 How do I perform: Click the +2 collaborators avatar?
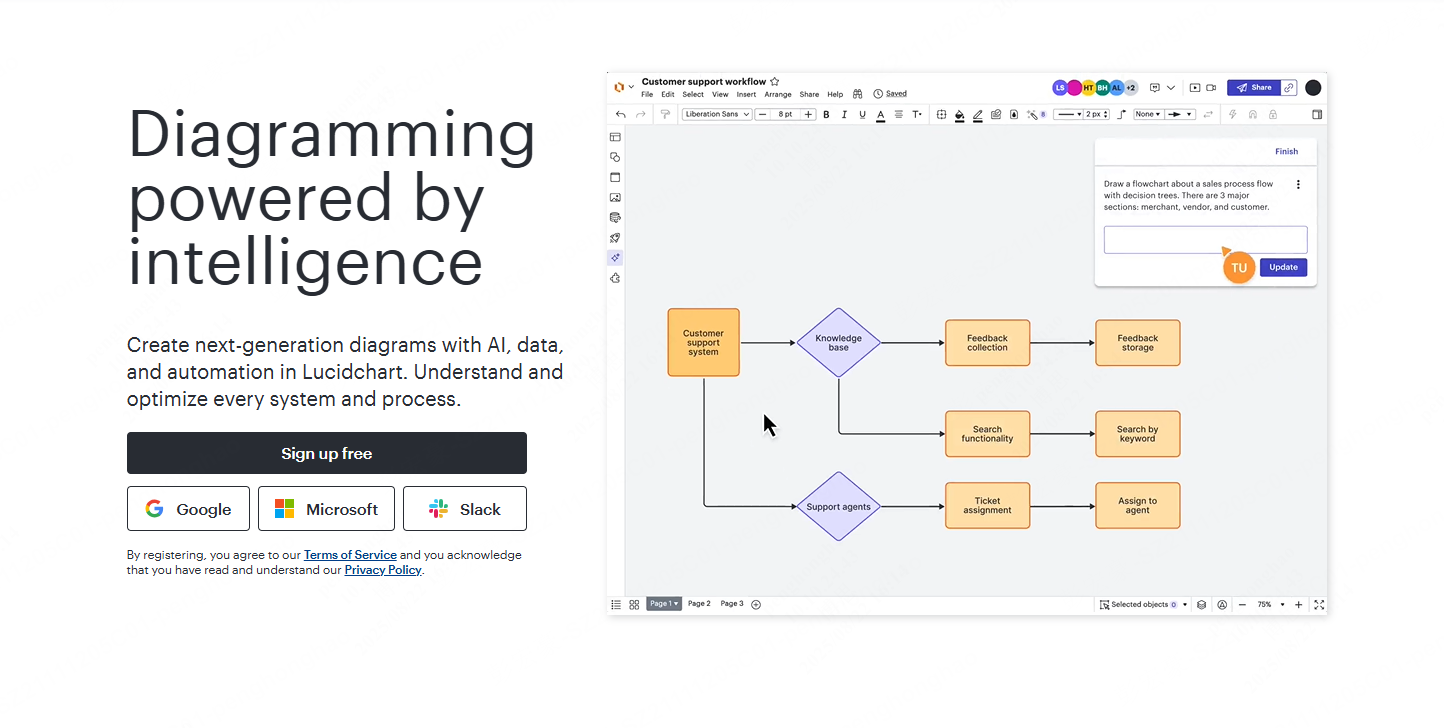click(1130, 88)
